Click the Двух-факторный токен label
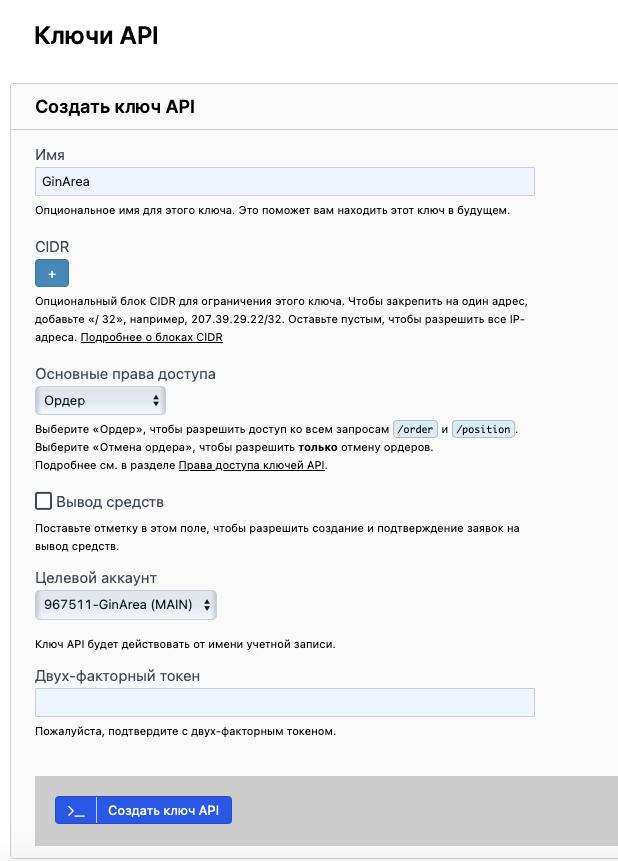Screen dimensions: 618x861 [117, 676]
